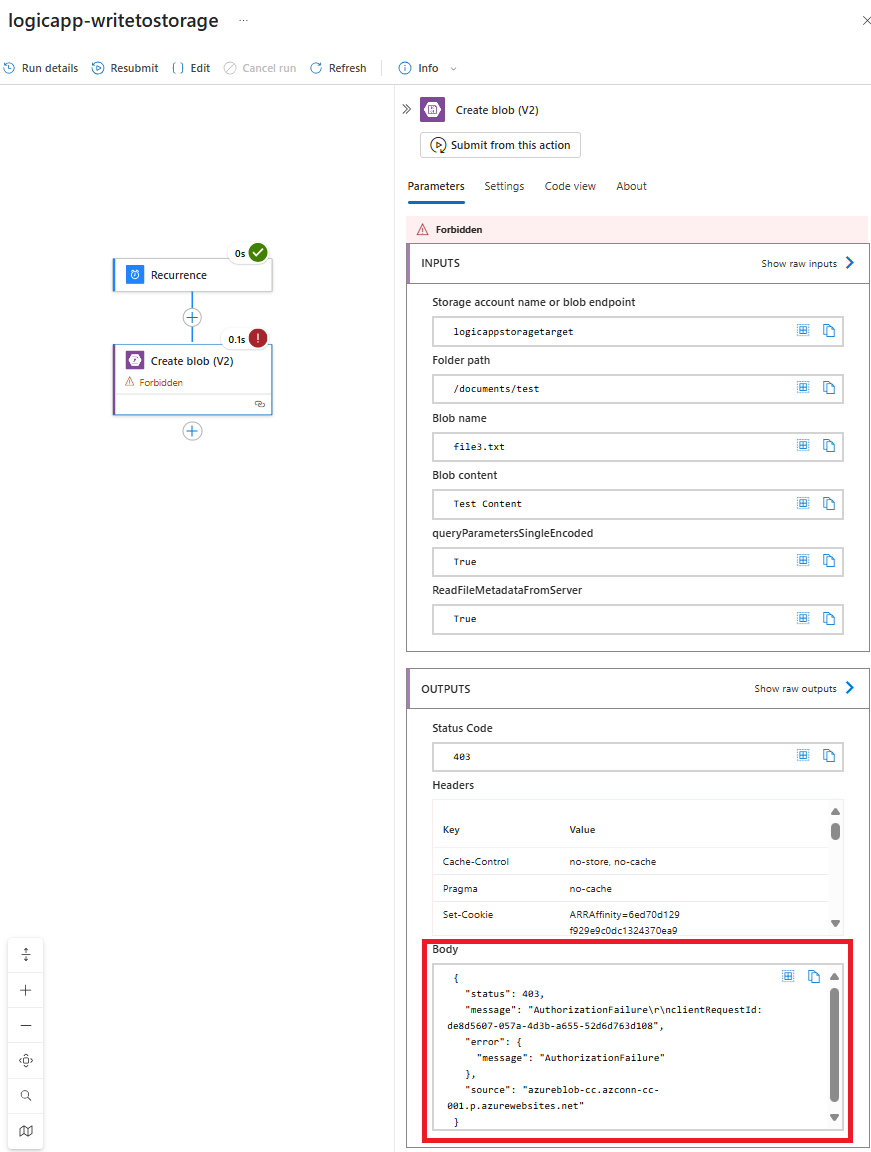Collapse the action details panel chevron
Image resolution: width=871 pixels, height=1152 pixels.
coord(407,109)
